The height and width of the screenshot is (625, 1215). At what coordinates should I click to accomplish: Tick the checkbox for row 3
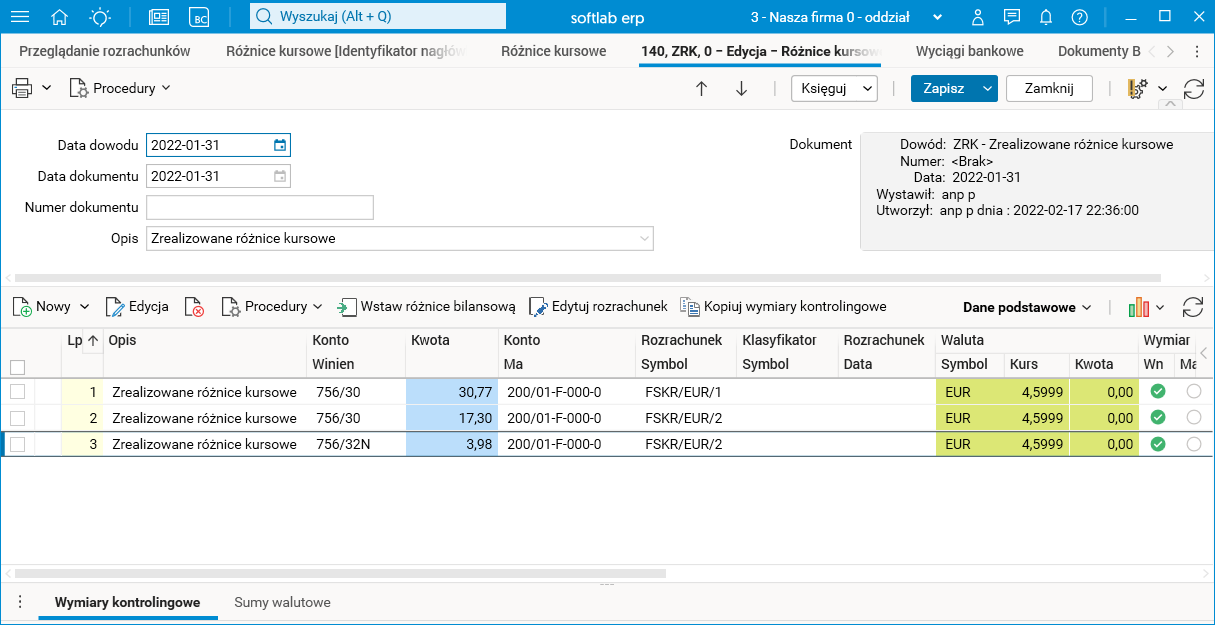click(x=17, y=444)
